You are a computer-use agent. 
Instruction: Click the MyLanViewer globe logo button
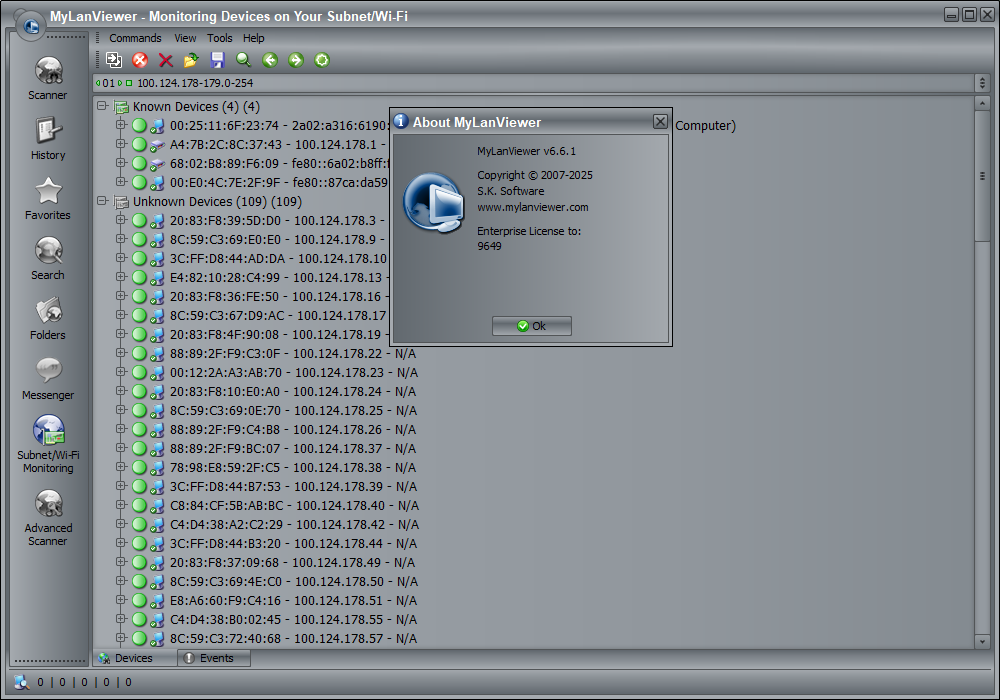(x=30, y=26)
